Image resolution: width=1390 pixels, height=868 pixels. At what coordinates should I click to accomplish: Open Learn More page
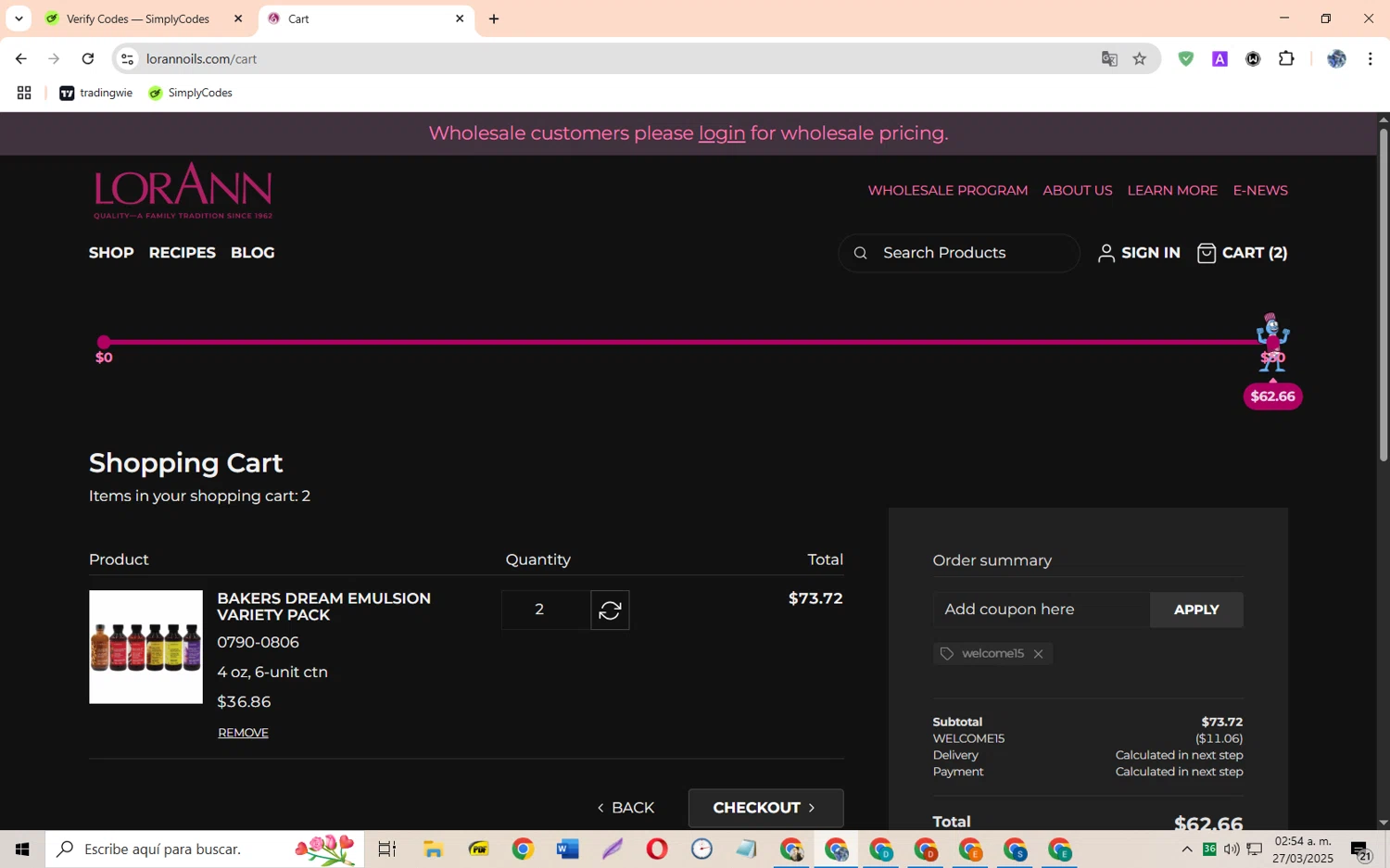click(x=1172, y=191)
